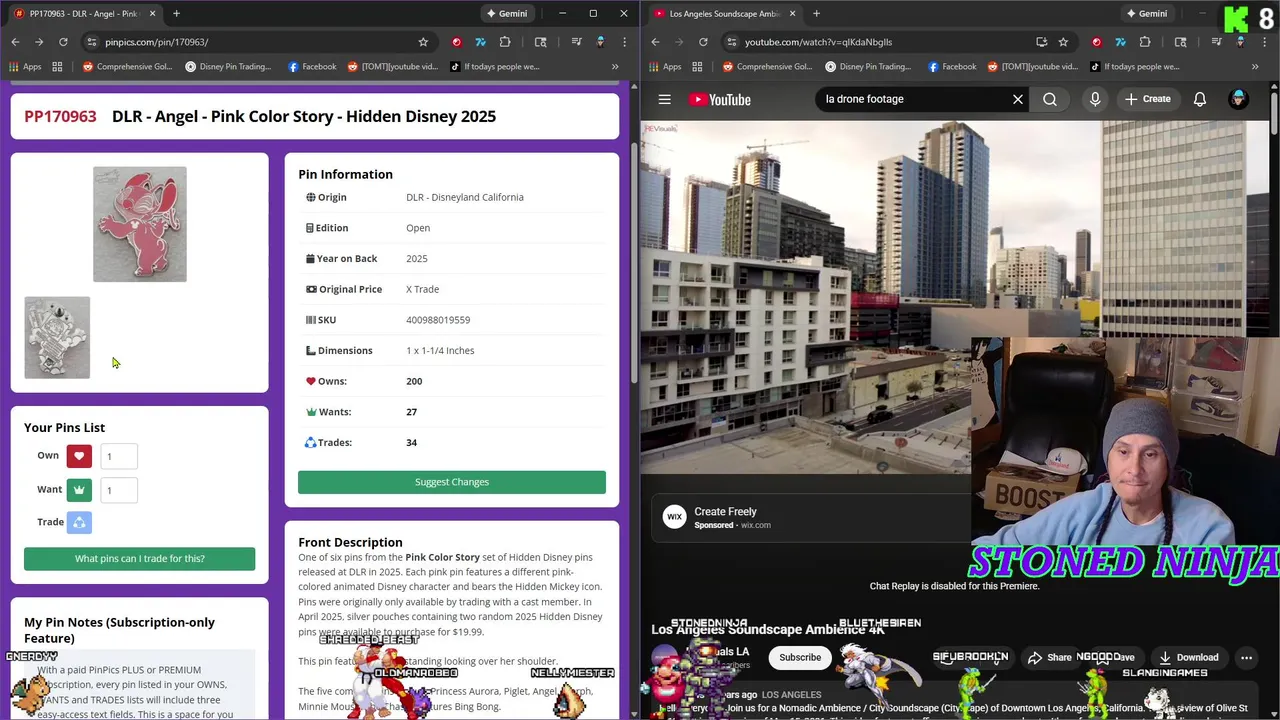Click install app icon in YouTube address bar
1280x720 pixels.
pos(1042,42)
